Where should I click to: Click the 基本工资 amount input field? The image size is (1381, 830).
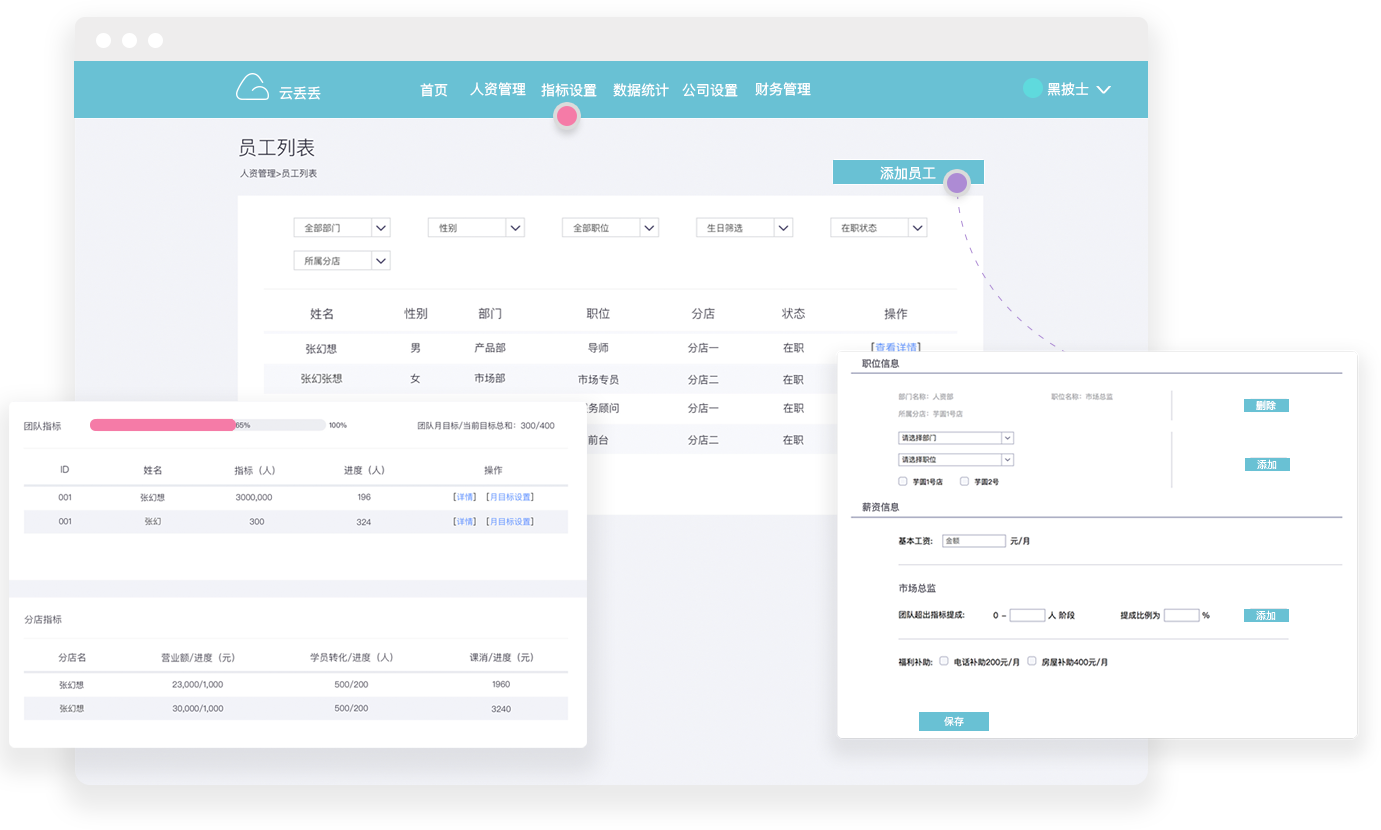pos(973,541)
